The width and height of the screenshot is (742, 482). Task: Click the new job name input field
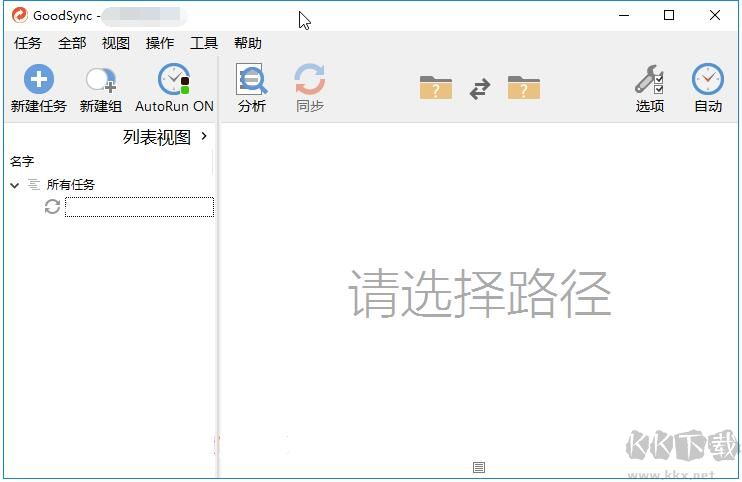pyautogui.click(x=139, y=207)
